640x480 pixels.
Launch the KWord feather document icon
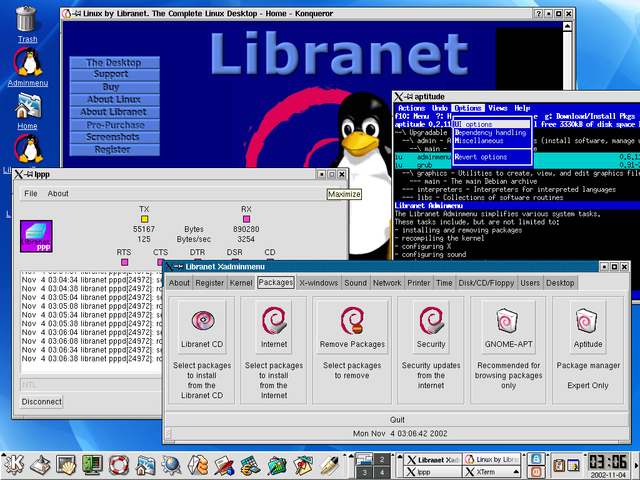(x=224, y=465)
